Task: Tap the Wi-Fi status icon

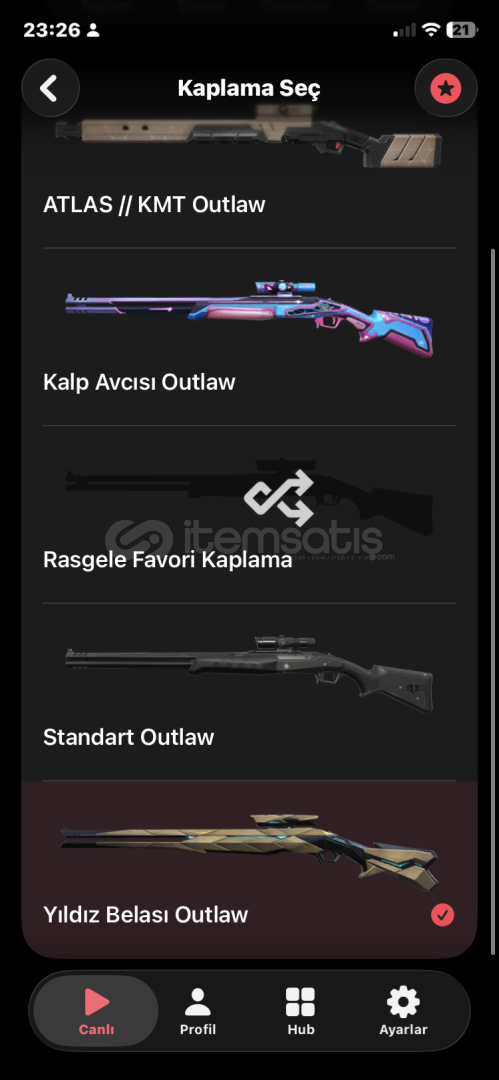Action: [x=431, y=30]
